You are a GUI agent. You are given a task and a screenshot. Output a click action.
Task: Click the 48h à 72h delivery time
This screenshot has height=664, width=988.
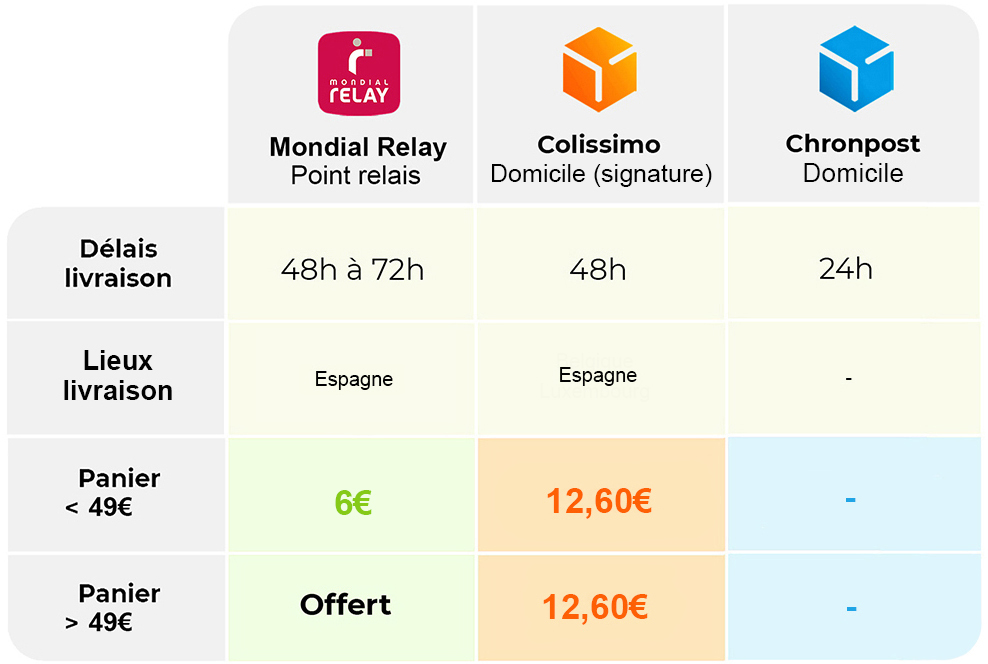pyautogui.click(x=352, y=270)
